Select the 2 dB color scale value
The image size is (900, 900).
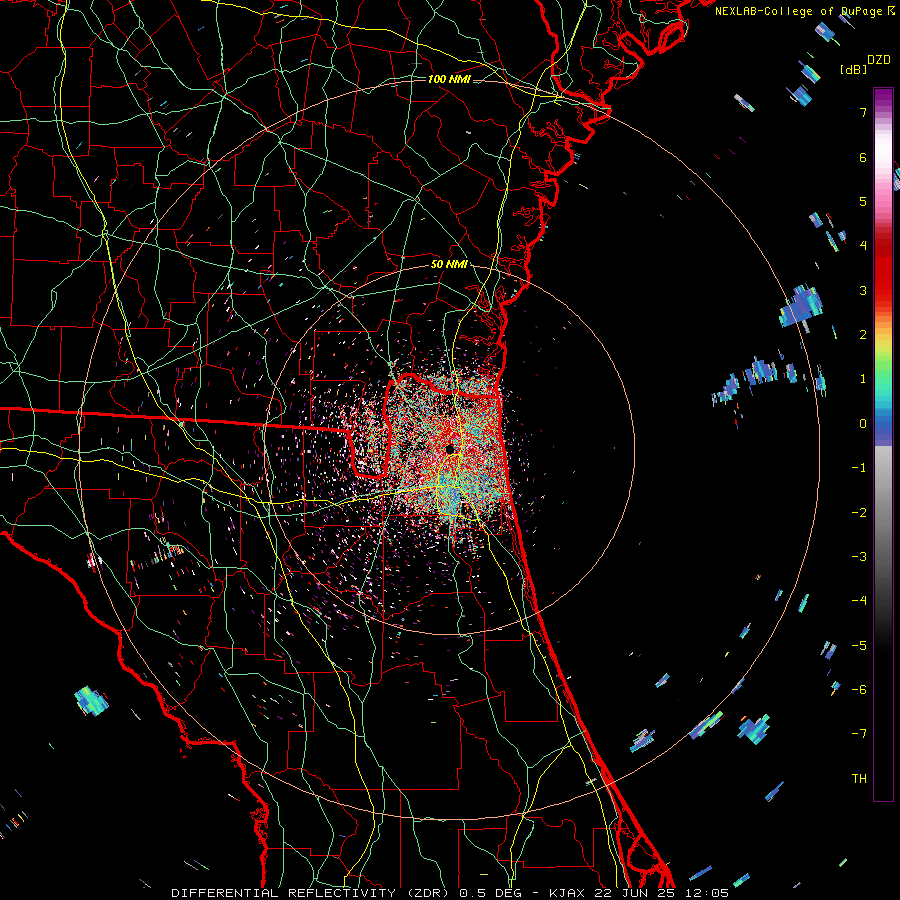tap(863, 334)
